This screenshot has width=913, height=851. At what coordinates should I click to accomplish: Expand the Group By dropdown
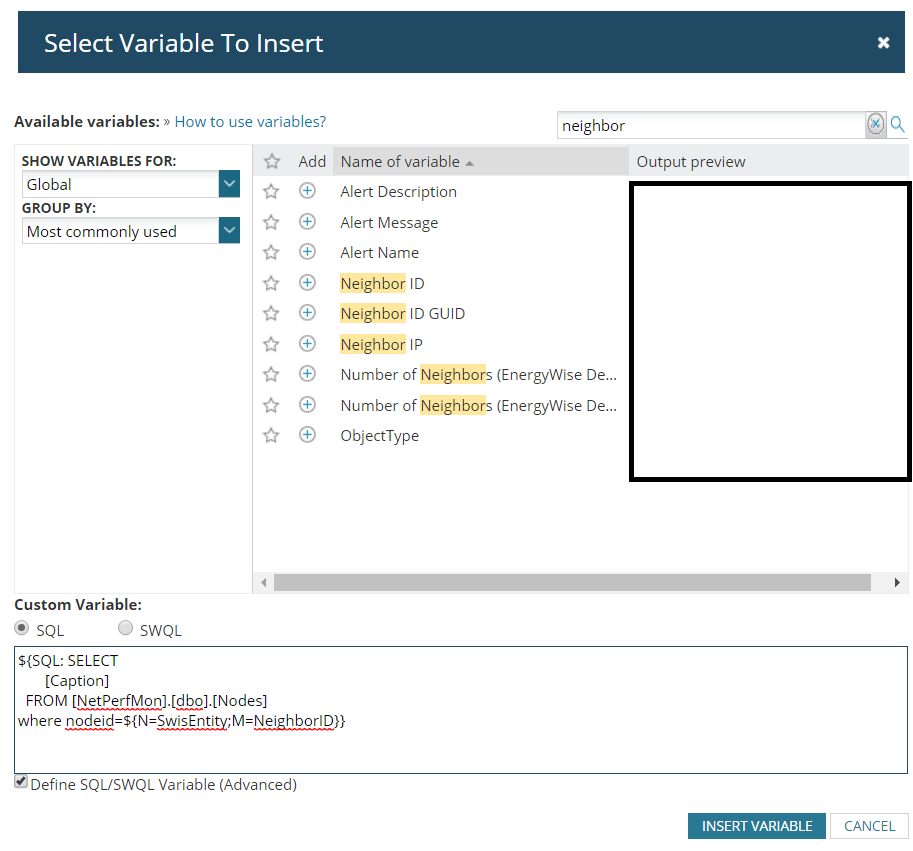tap(230, 231)
